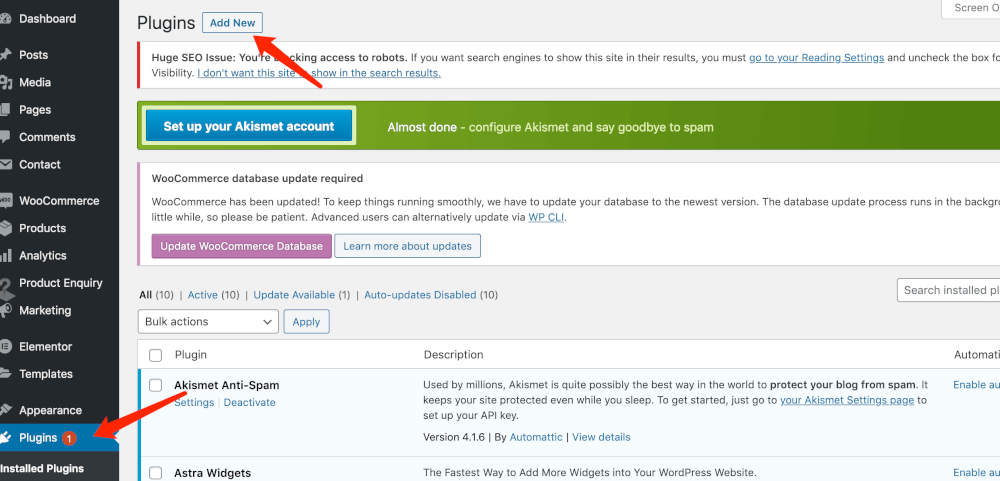Viewport: 1000px width, 481px height.
Task: Focus the Search installed plugins field
Action: pos(948,290)
